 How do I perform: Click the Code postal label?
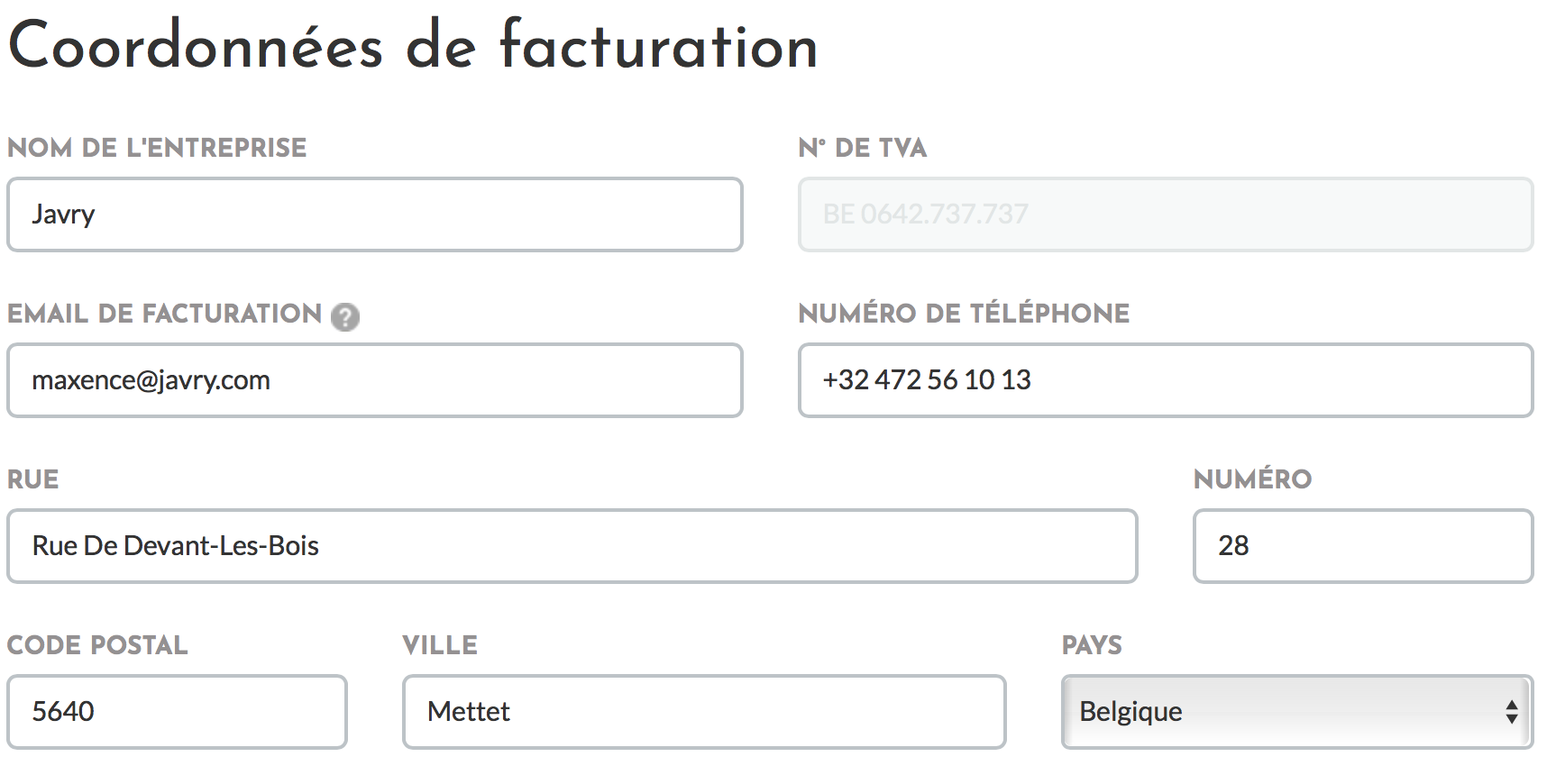coord(97,645)
